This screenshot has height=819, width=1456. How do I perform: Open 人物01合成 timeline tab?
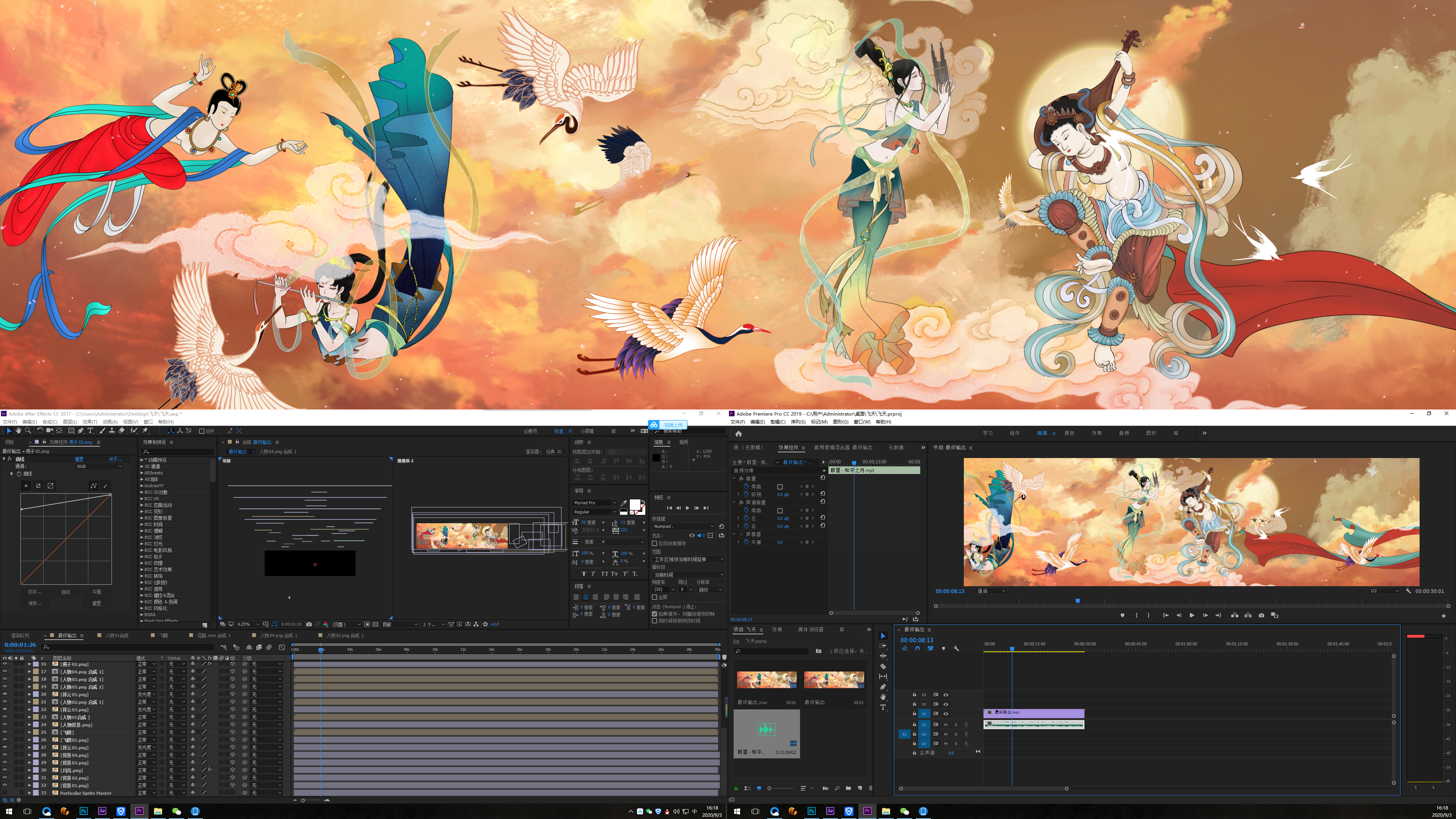point(117,635)
